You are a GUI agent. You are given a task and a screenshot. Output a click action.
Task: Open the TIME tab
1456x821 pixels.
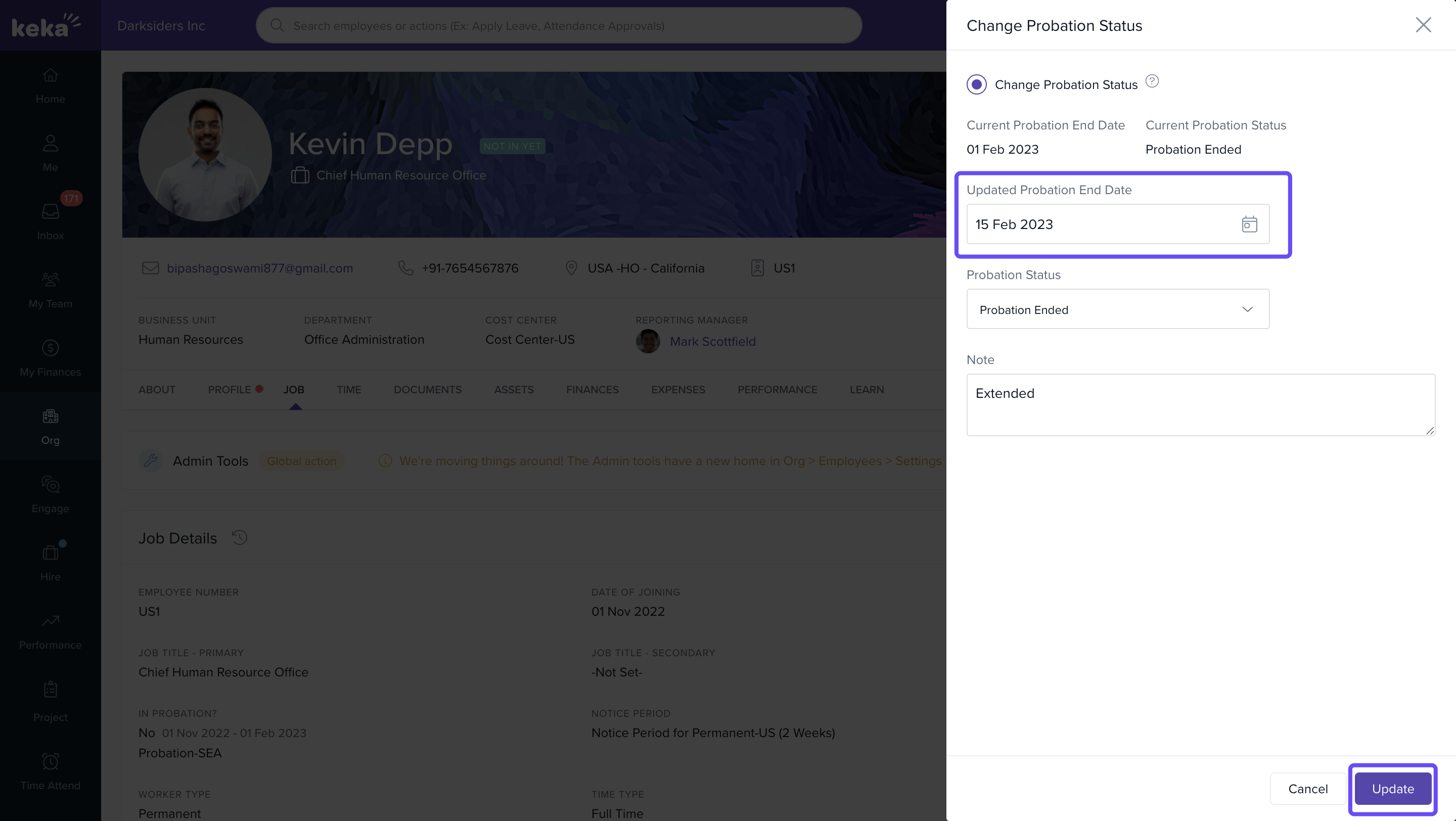coord(349,389)
